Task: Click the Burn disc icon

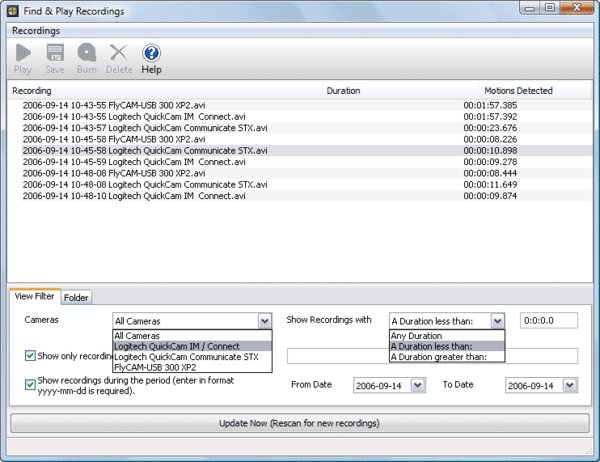Action: tap(87, 52)
